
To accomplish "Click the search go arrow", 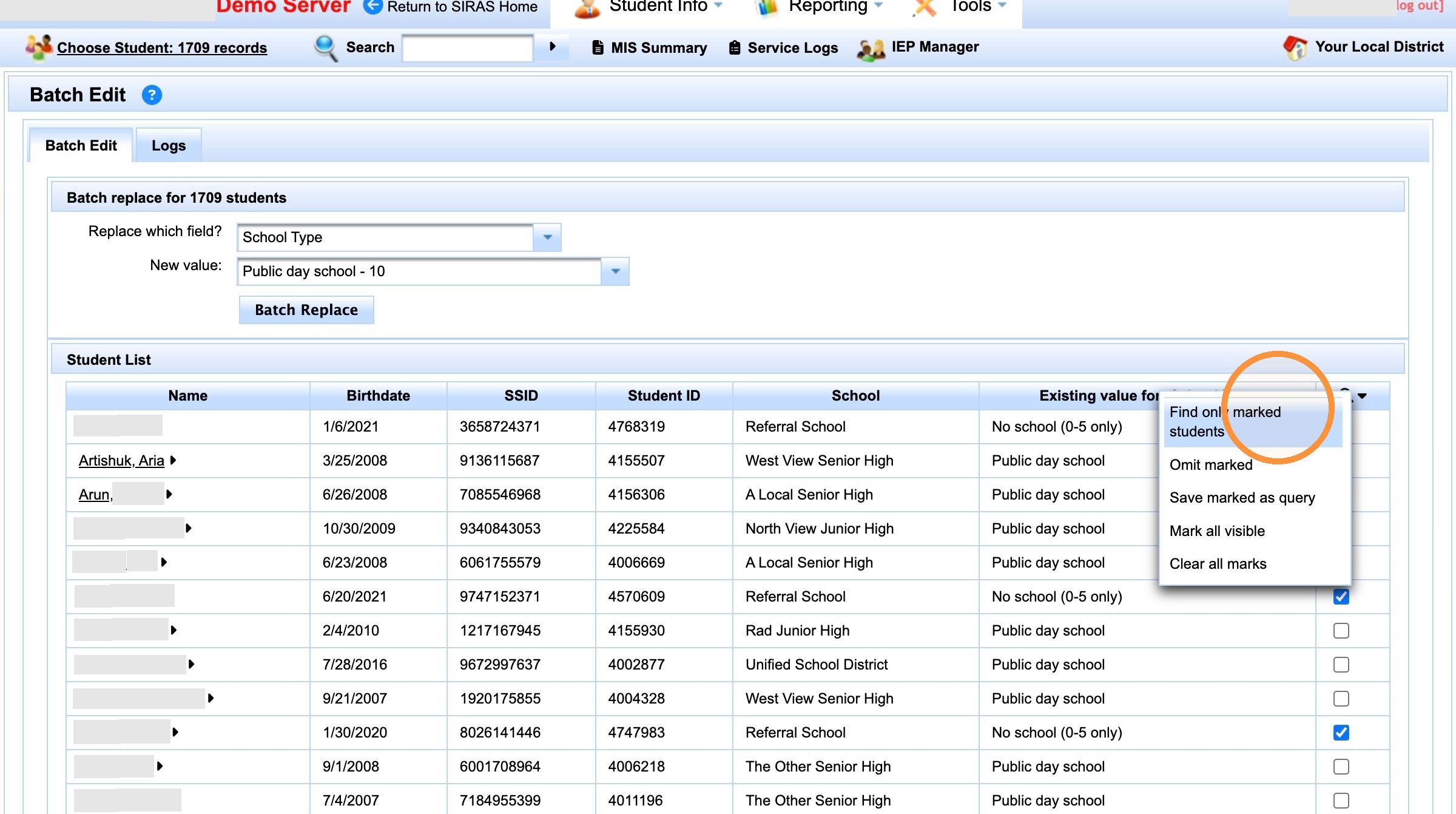I will pos(552,47).
